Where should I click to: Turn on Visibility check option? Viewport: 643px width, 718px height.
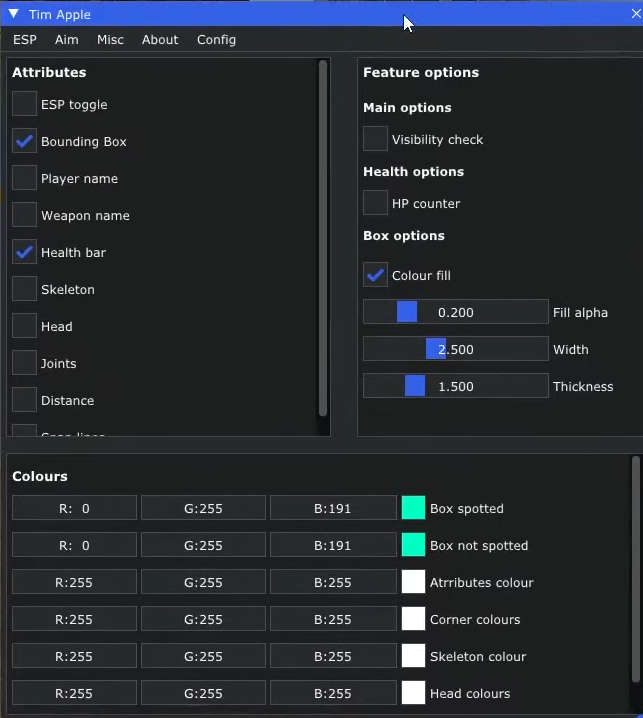coord(376,139)
